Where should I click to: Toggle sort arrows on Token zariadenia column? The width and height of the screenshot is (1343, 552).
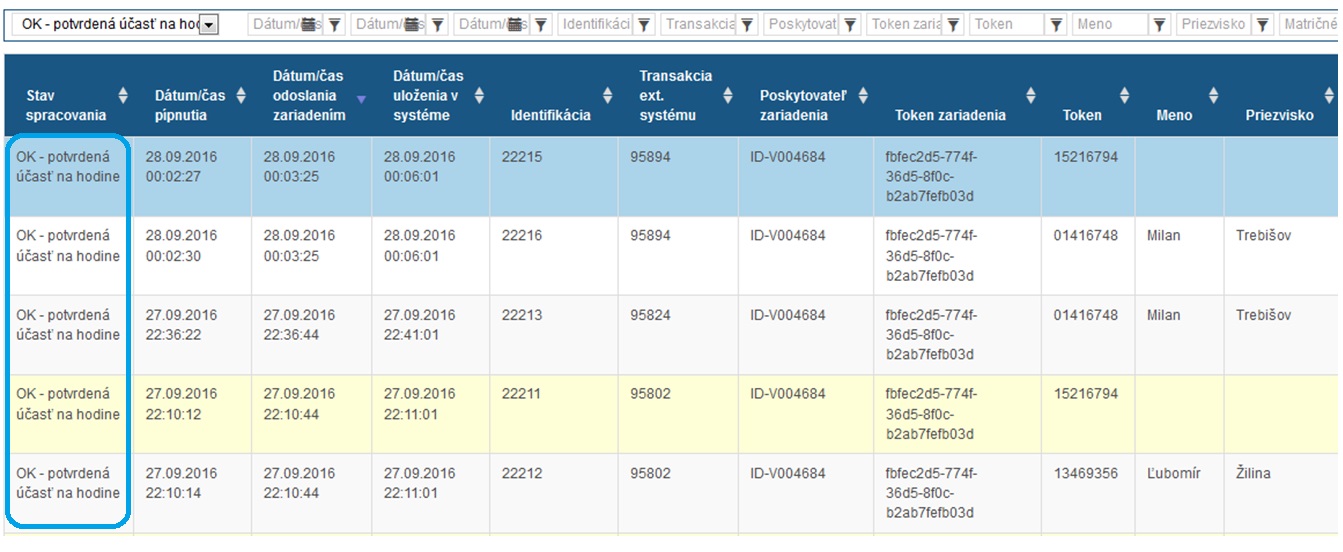(1030, 96)
